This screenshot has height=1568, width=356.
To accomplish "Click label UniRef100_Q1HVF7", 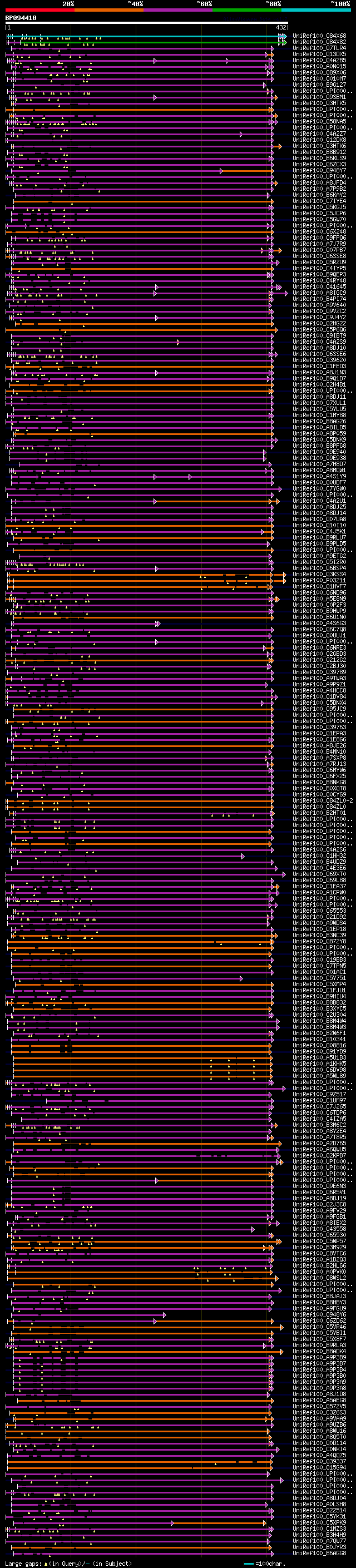I will pyautogui.click(x=319, y=587).
